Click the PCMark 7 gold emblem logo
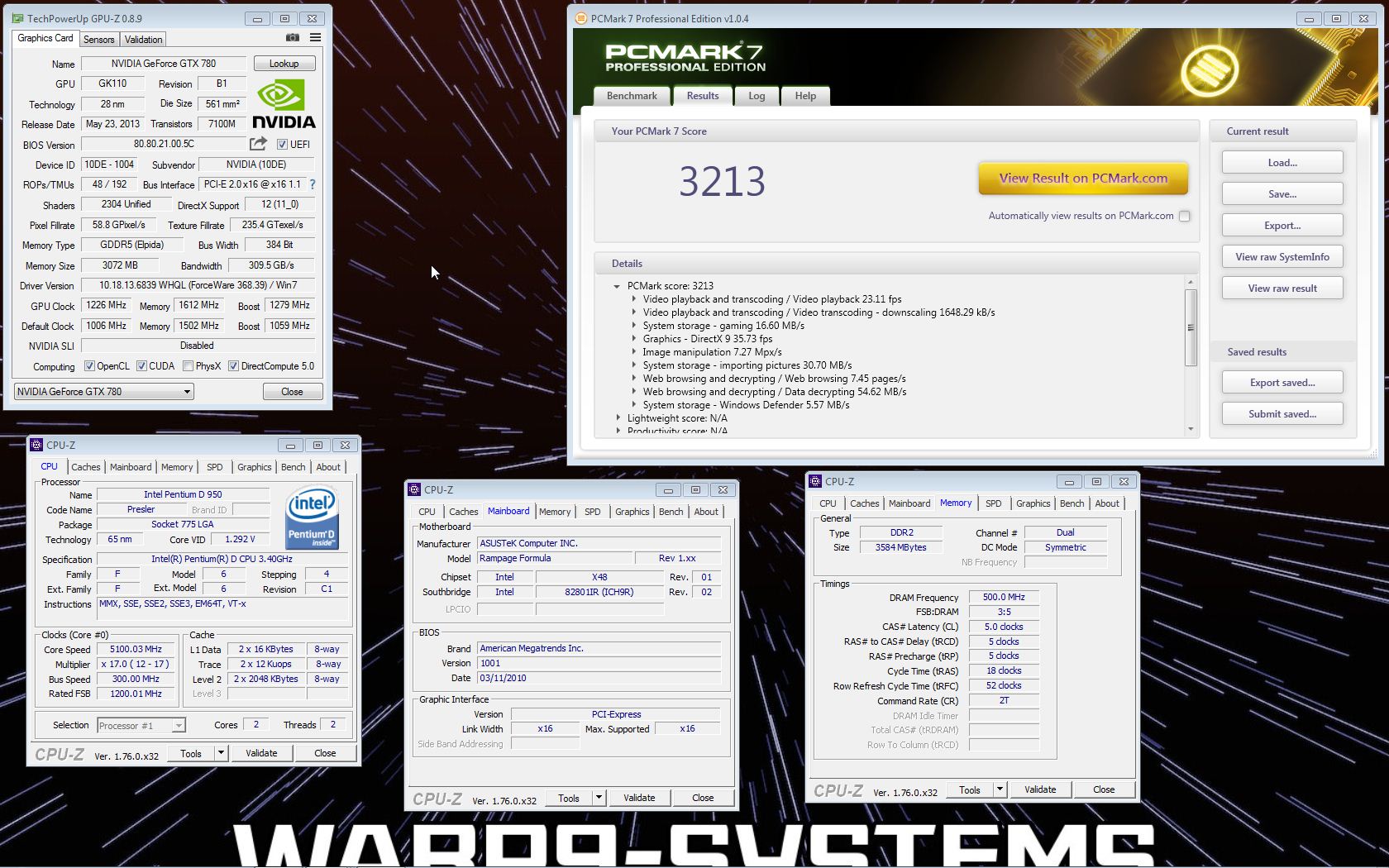This screenshot has width=1389, height=868. click(1209, 69)
